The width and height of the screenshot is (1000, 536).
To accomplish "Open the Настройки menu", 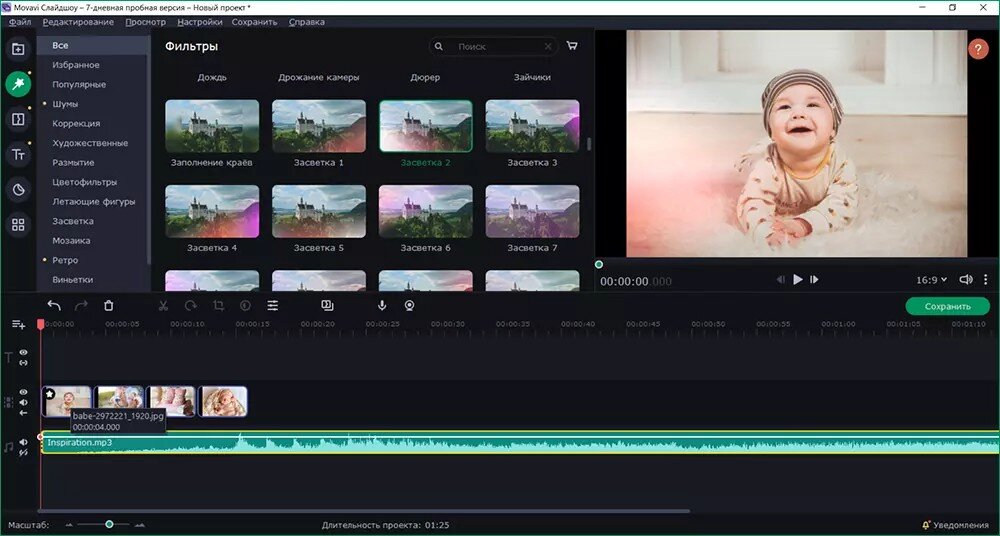I will click(x=200, y=22).
